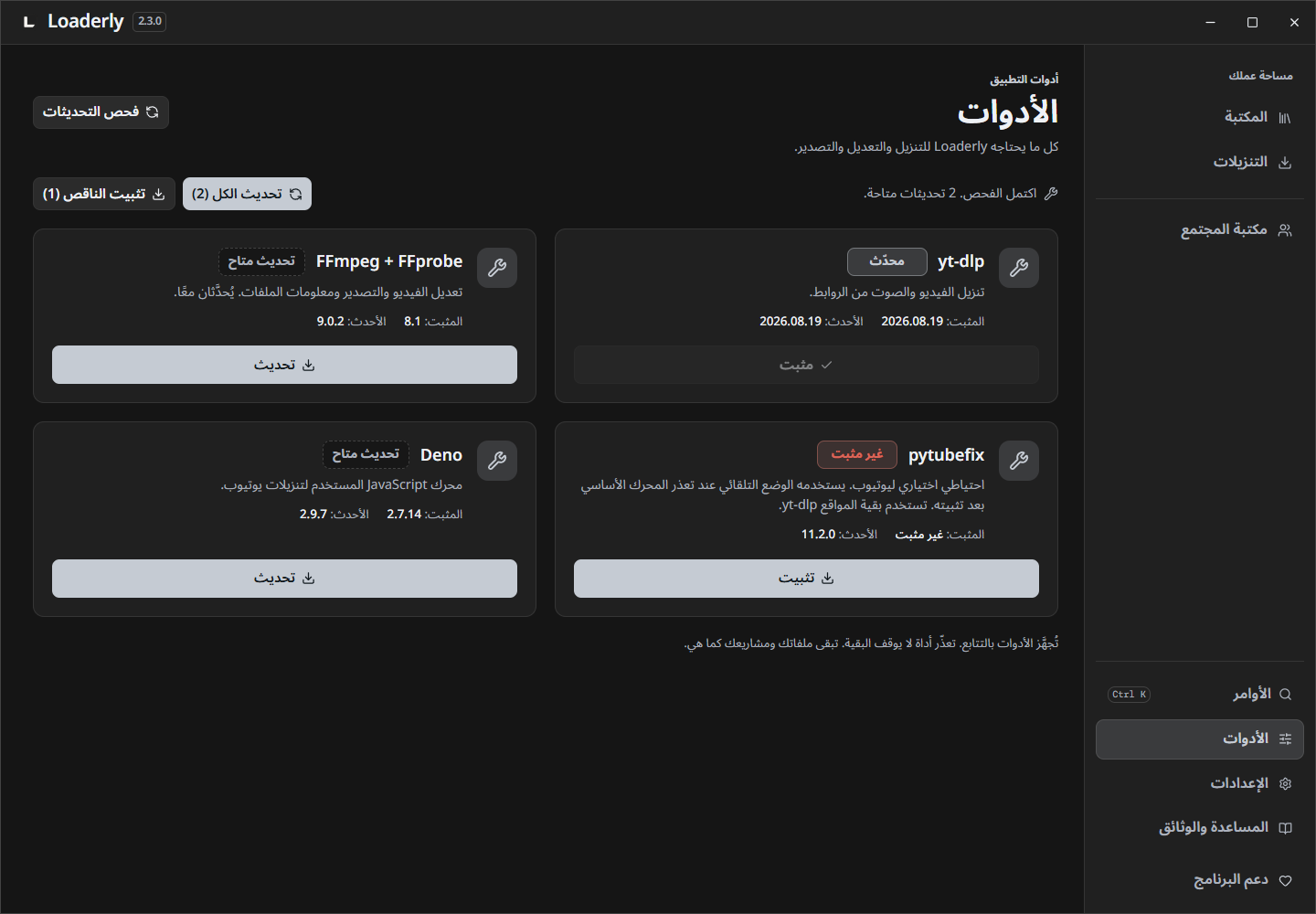Image resolution: width=1316 pixels, height=914 pixels.
Task: Click the FFmpeg + FFprobe wrench icon
Action: [497, 268]
